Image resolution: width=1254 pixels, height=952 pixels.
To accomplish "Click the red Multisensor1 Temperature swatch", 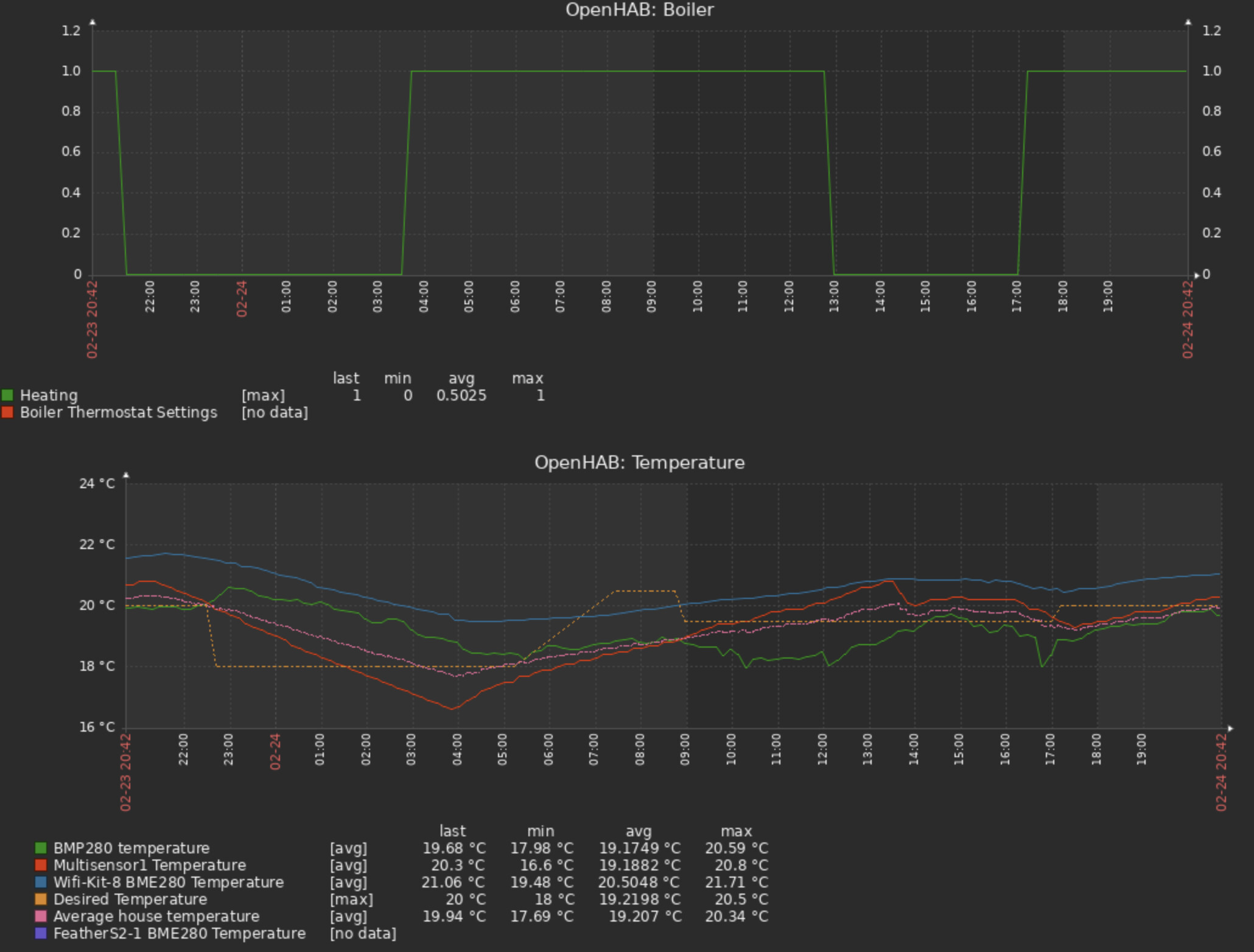I will pos(41,865).
